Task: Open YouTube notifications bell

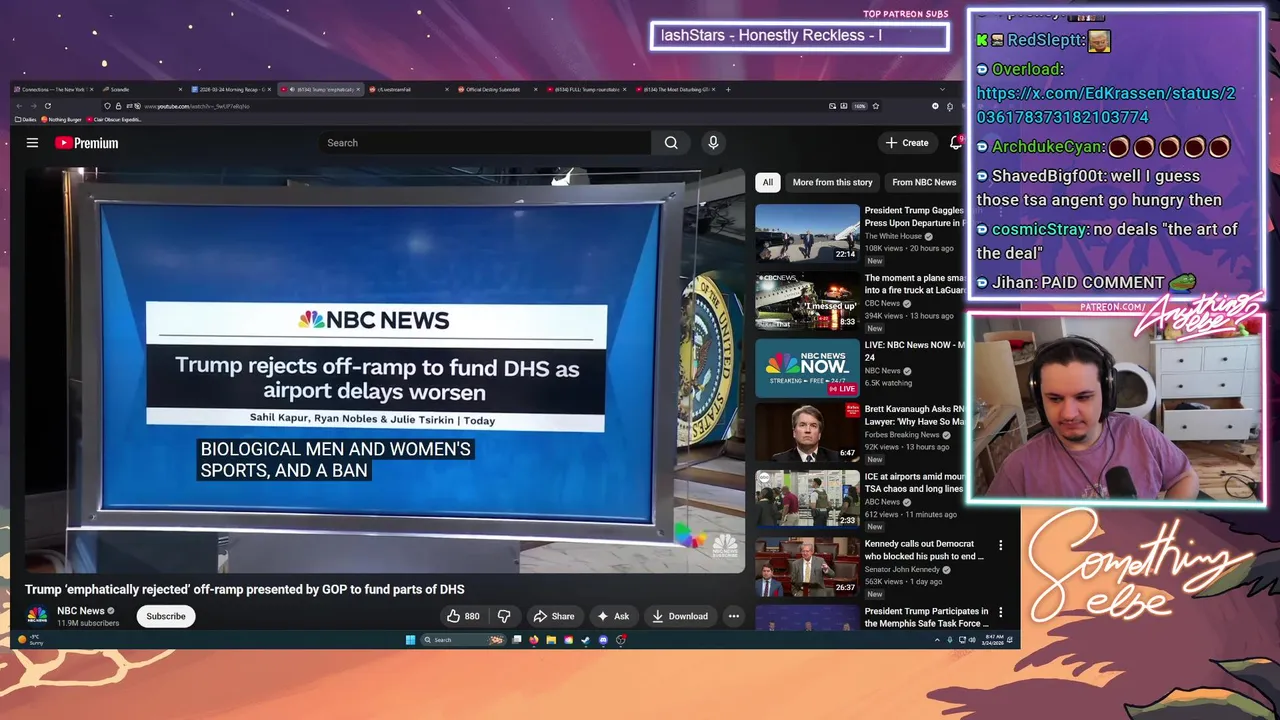Action: point(956,143)
